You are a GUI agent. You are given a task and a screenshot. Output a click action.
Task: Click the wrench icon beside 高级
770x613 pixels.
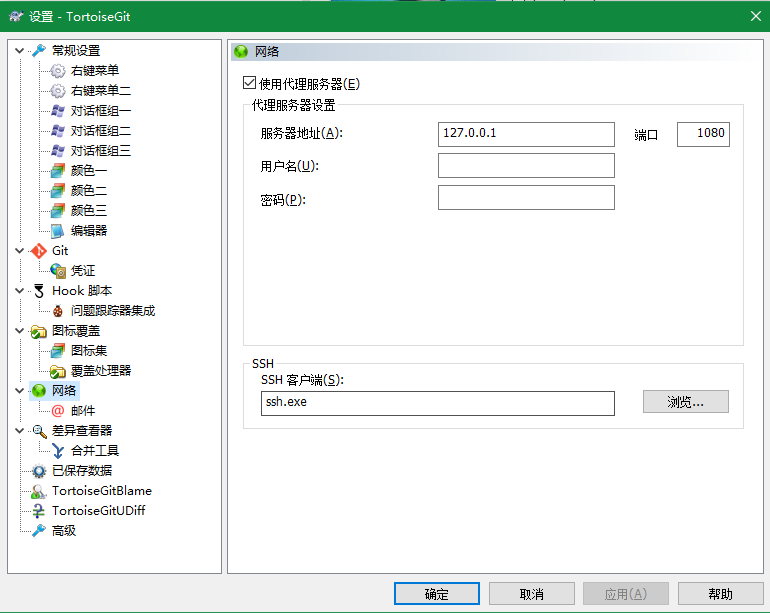39,531
